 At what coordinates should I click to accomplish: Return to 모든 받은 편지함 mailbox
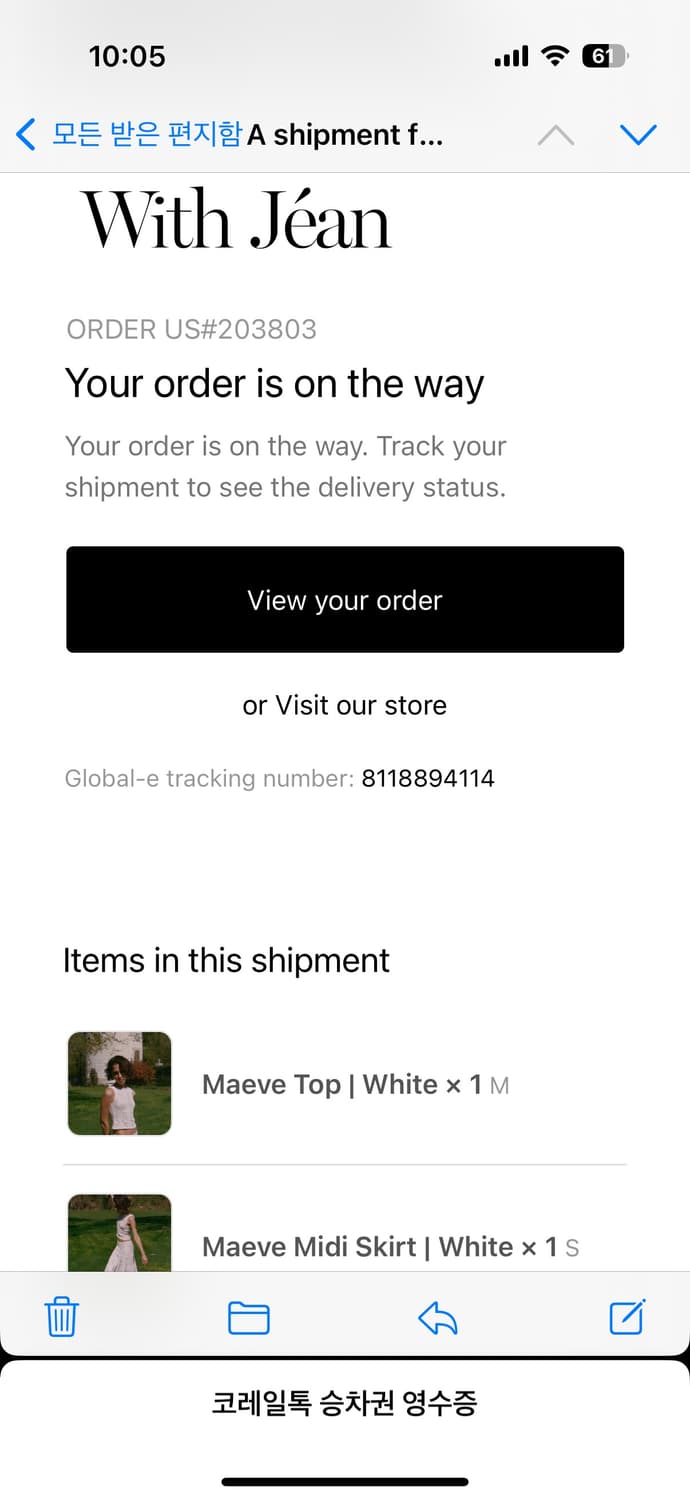[147, 134]
